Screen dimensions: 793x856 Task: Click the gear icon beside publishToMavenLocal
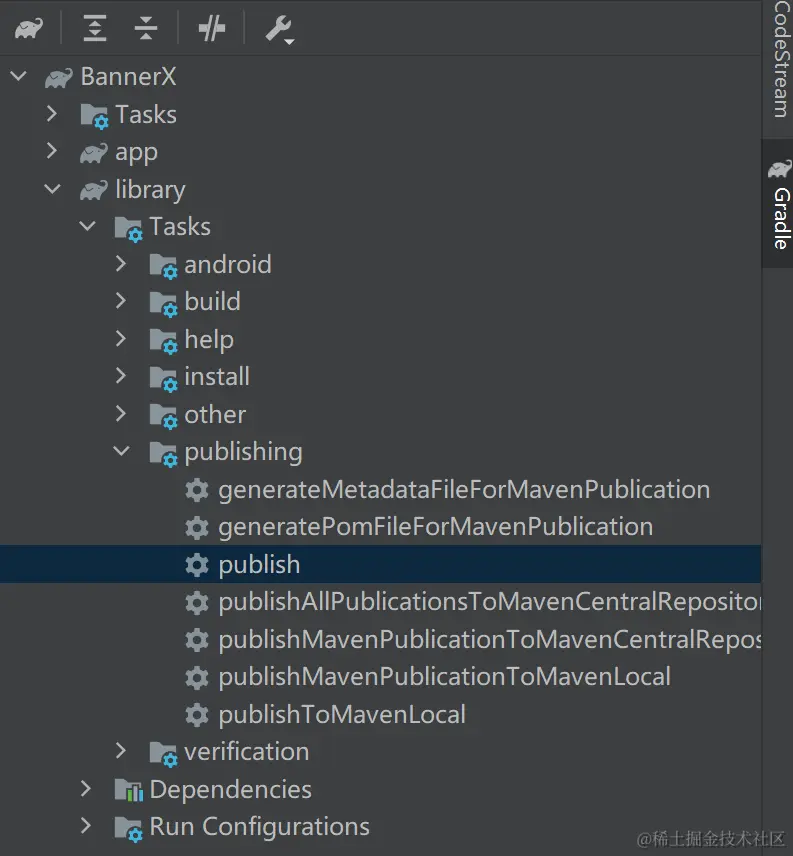[197, 715]
